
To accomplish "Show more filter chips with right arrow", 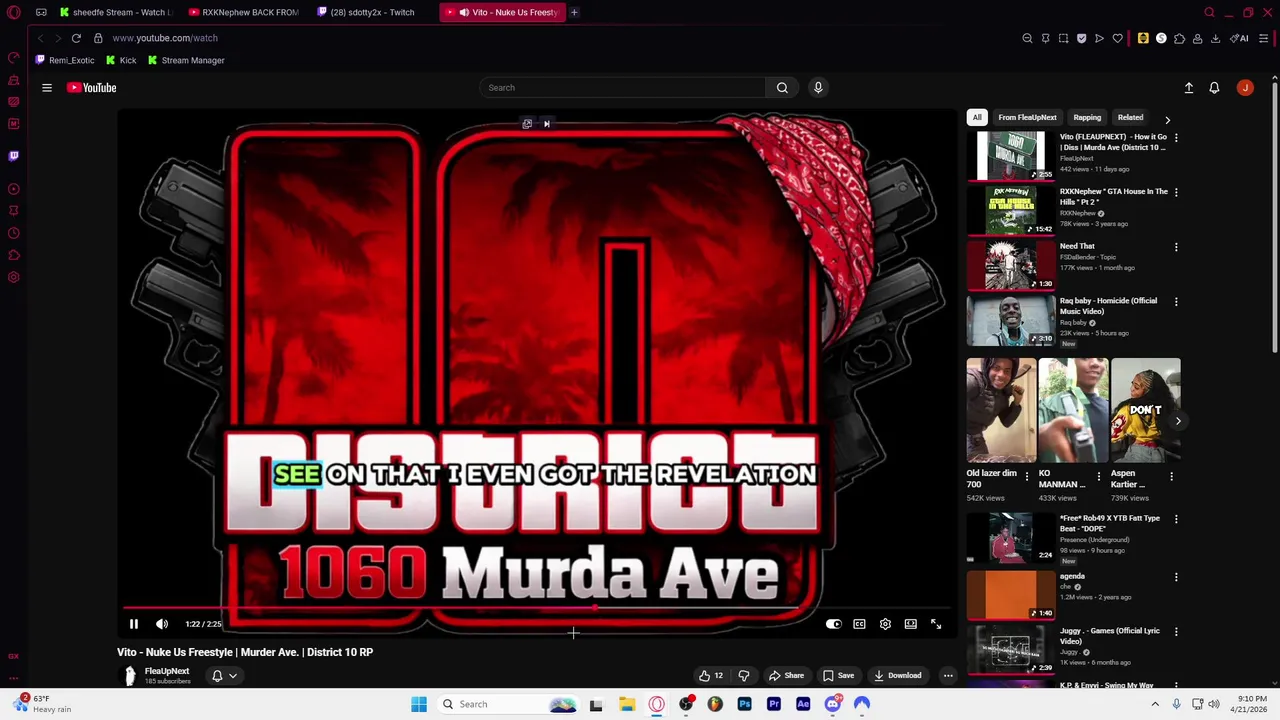I will tap(1167, 120).
